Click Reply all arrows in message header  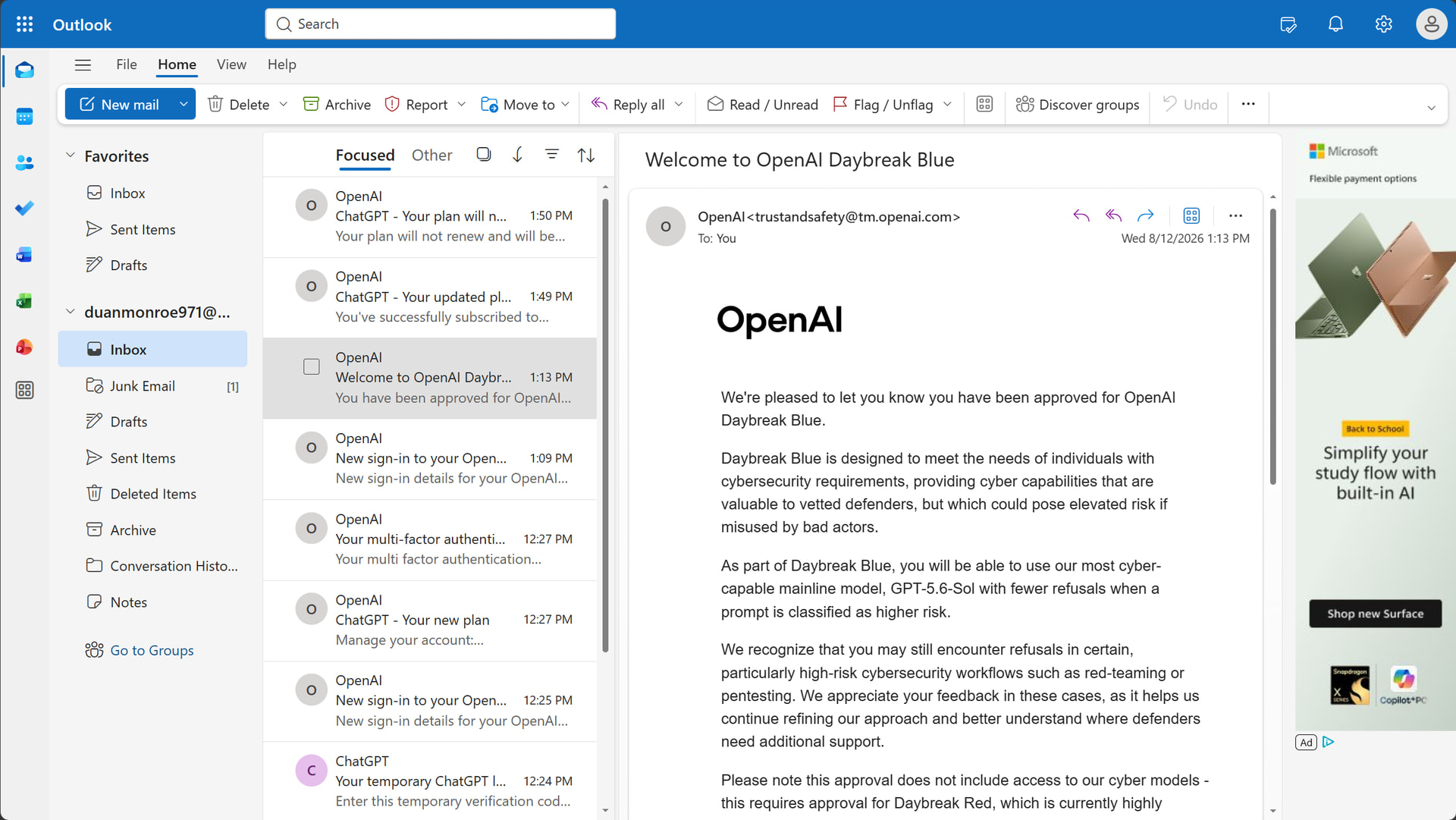[x=1113, y=216]
